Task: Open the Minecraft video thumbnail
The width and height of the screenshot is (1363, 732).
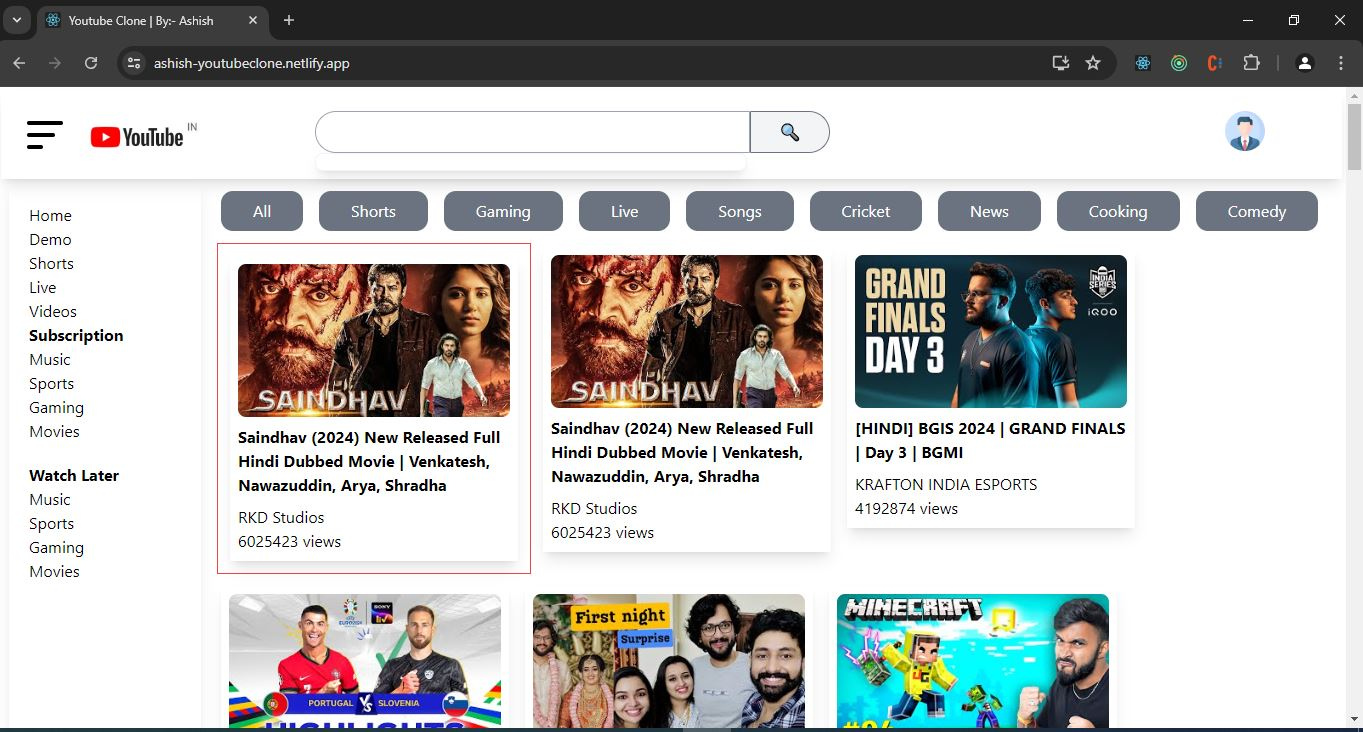Action: pos(973,661)
